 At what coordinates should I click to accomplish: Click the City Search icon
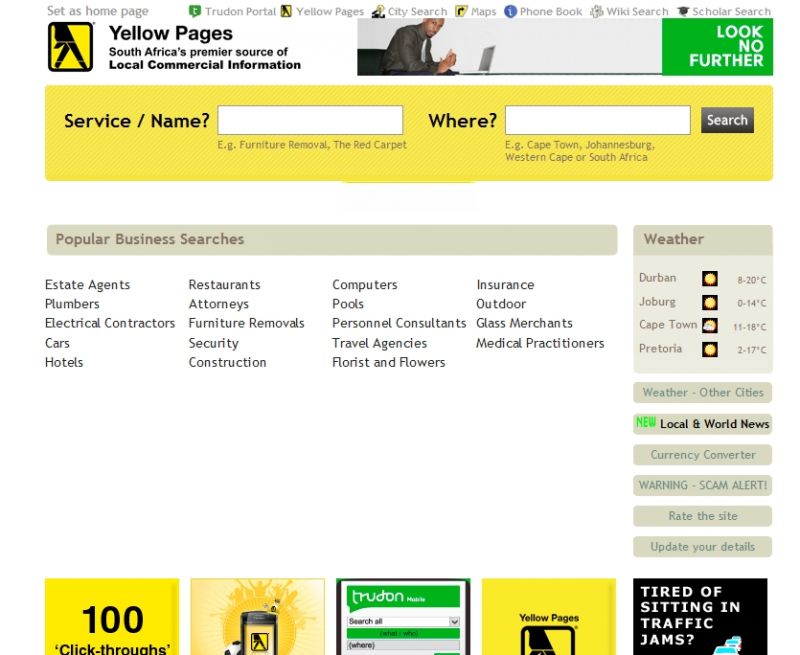378,11
